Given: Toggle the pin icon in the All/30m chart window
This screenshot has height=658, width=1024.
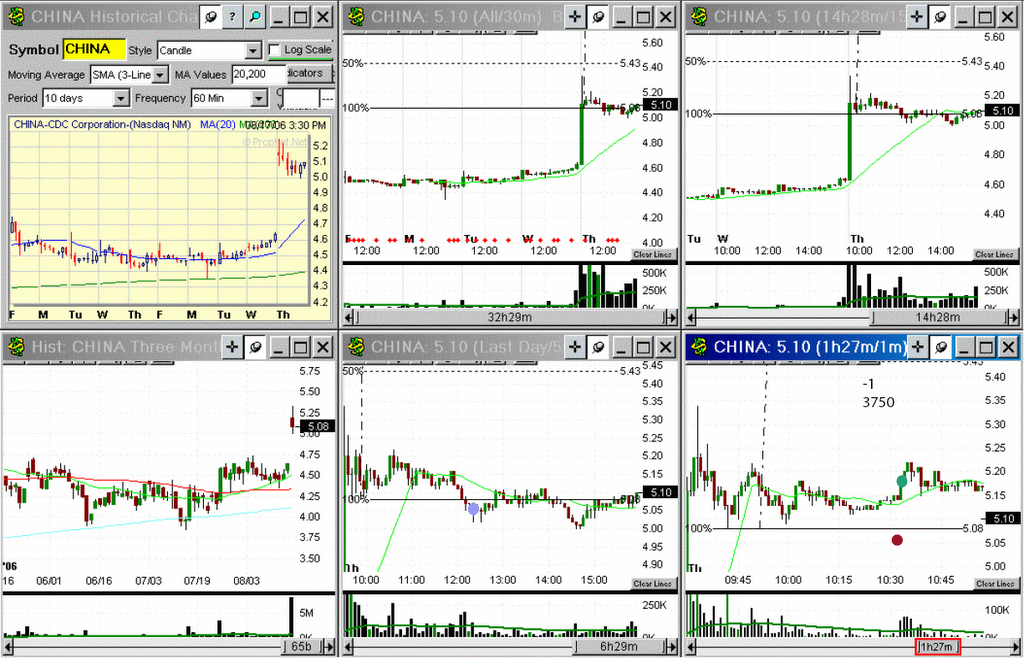Looking at the screenshot, I should (x=597, y=17).
